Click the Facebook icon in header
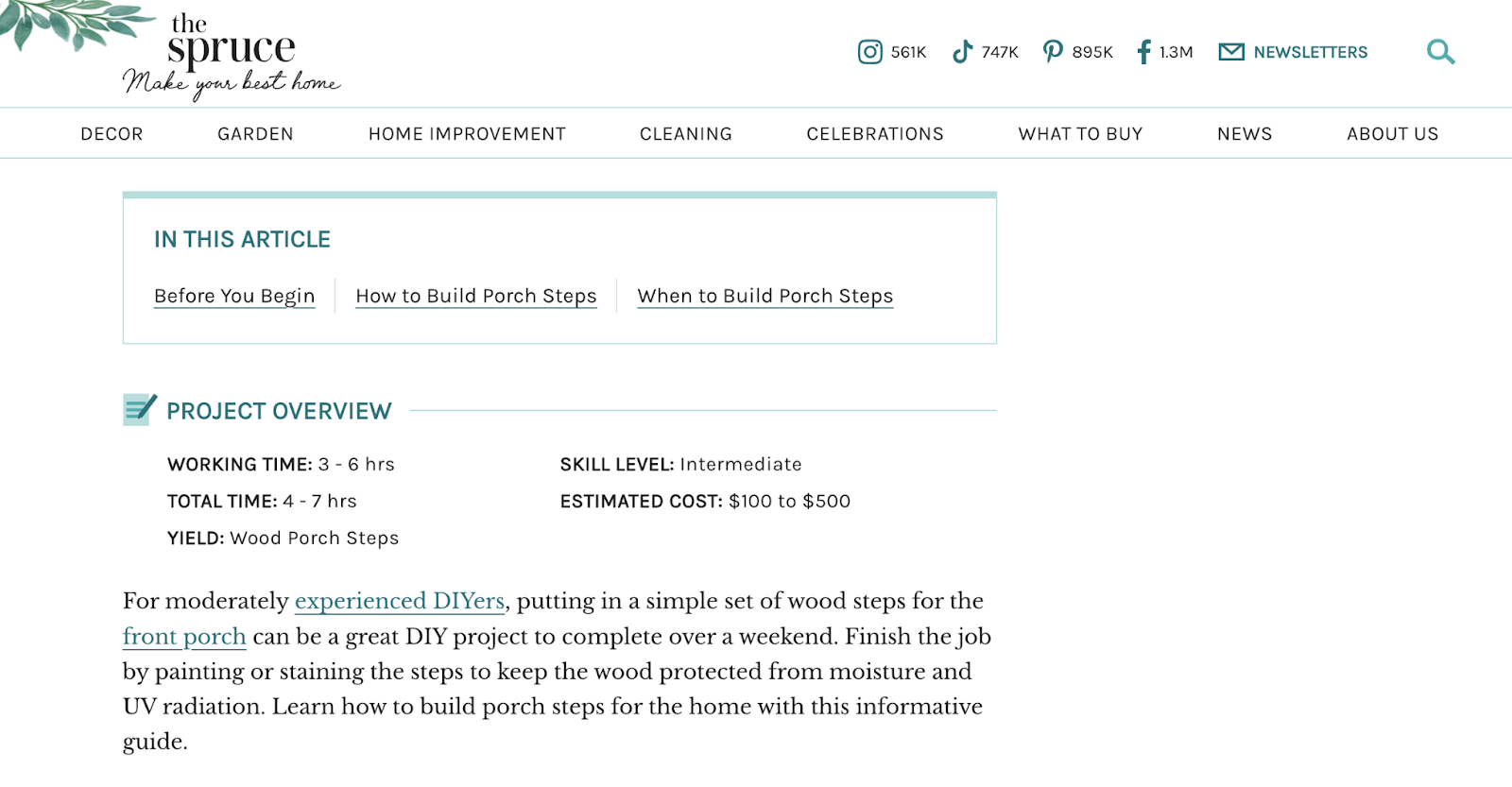 click(1143, 52)
